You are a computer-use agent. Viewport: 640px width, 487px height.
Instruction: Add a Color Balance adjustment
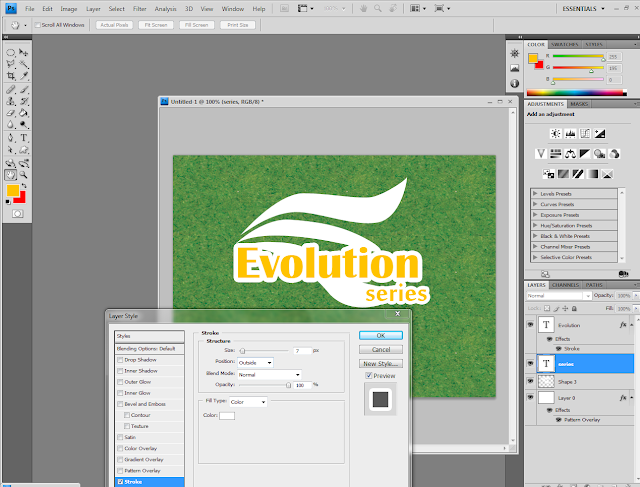pyautogui.click(x=570, y=153)
